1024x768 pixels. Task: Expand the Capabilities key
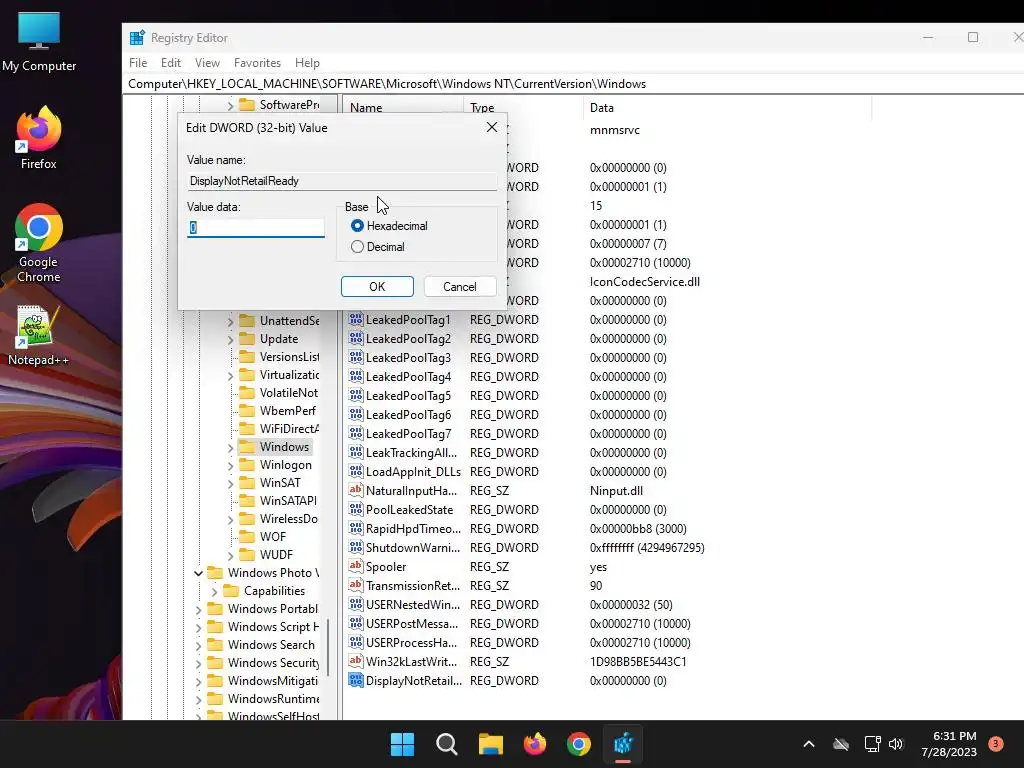click(x=214, y=592)
